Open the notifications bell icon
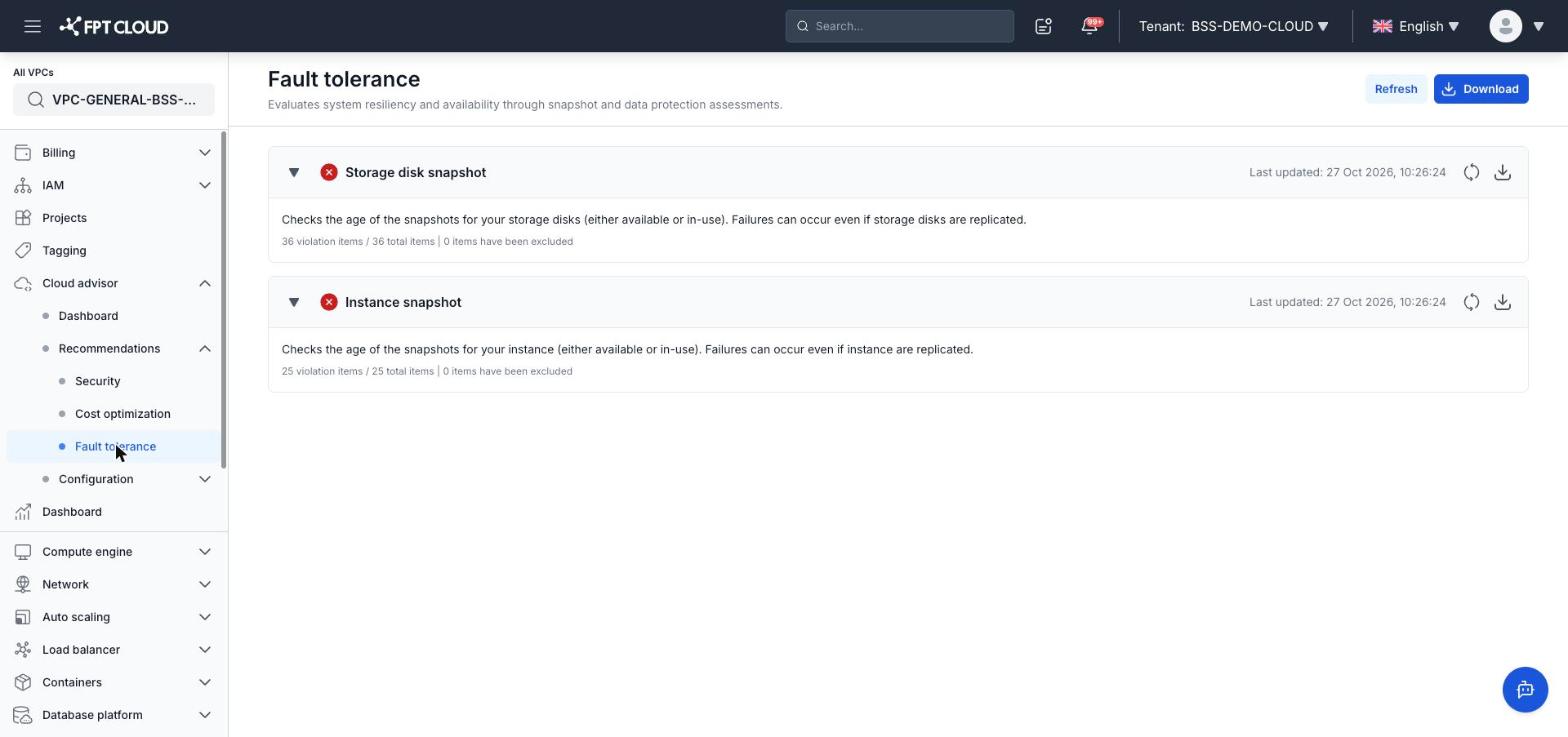Viewport: 1568px width, 737px height. 1090,26
